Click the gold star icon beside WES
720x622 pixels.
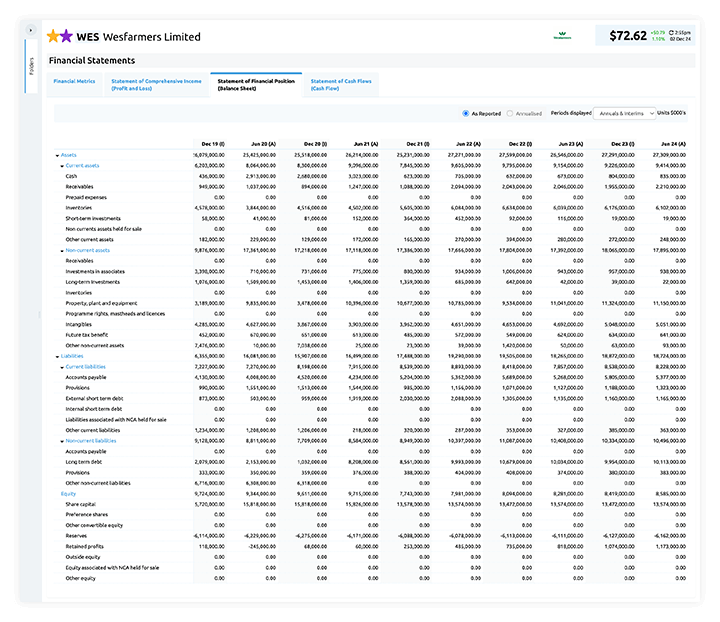(x=53, y=36)
